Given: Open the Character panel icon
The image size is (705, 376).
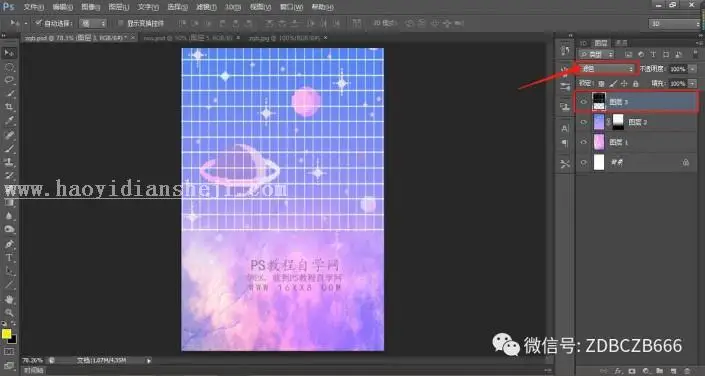Looking at the screenshot, I should (565, 128).
